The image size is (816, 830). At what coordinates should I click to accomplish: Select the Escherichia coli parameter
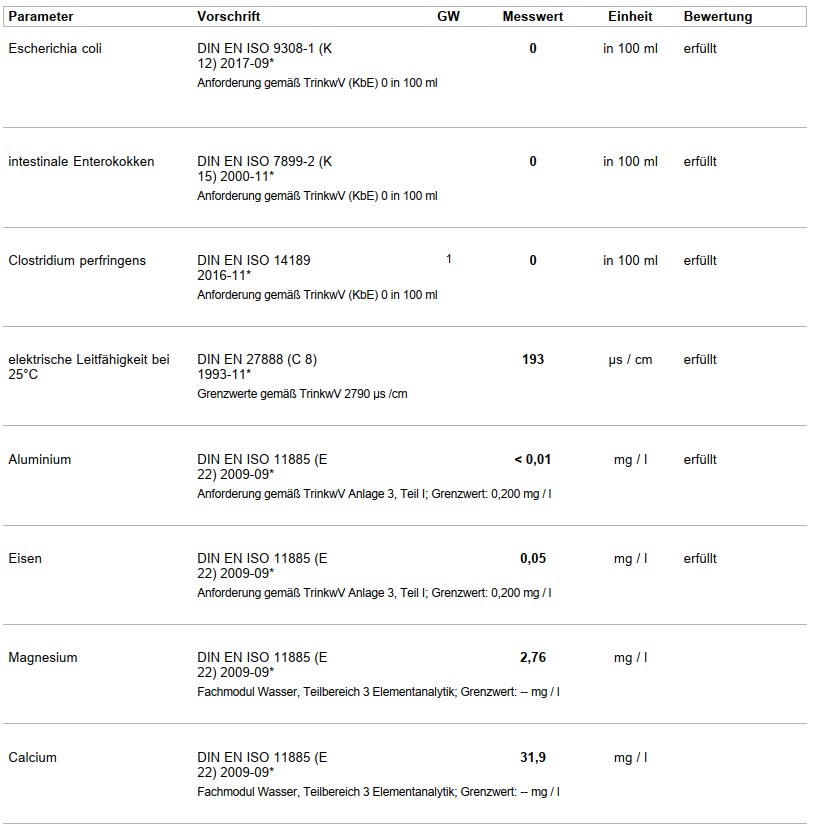55,48
